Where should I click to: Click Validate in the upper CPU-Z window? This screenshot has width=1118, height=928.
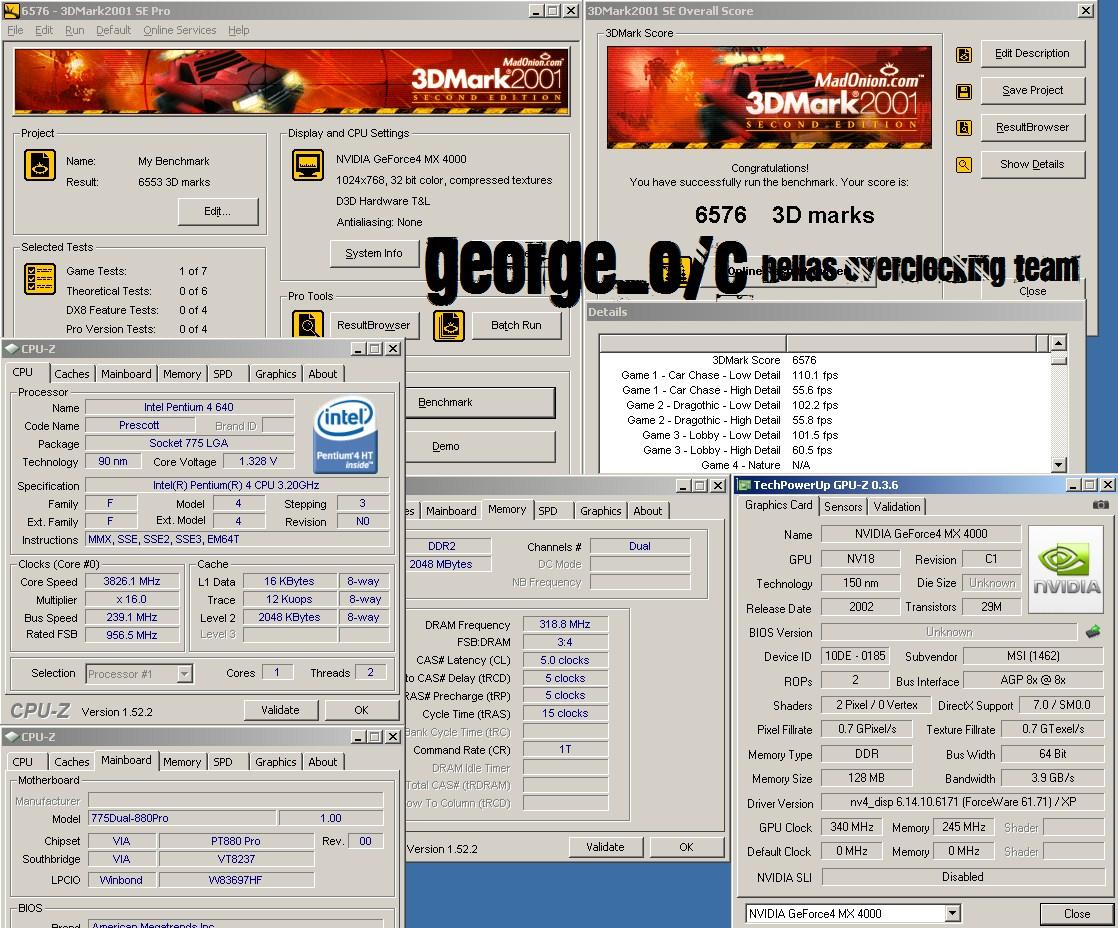click(x=280, y=710)
